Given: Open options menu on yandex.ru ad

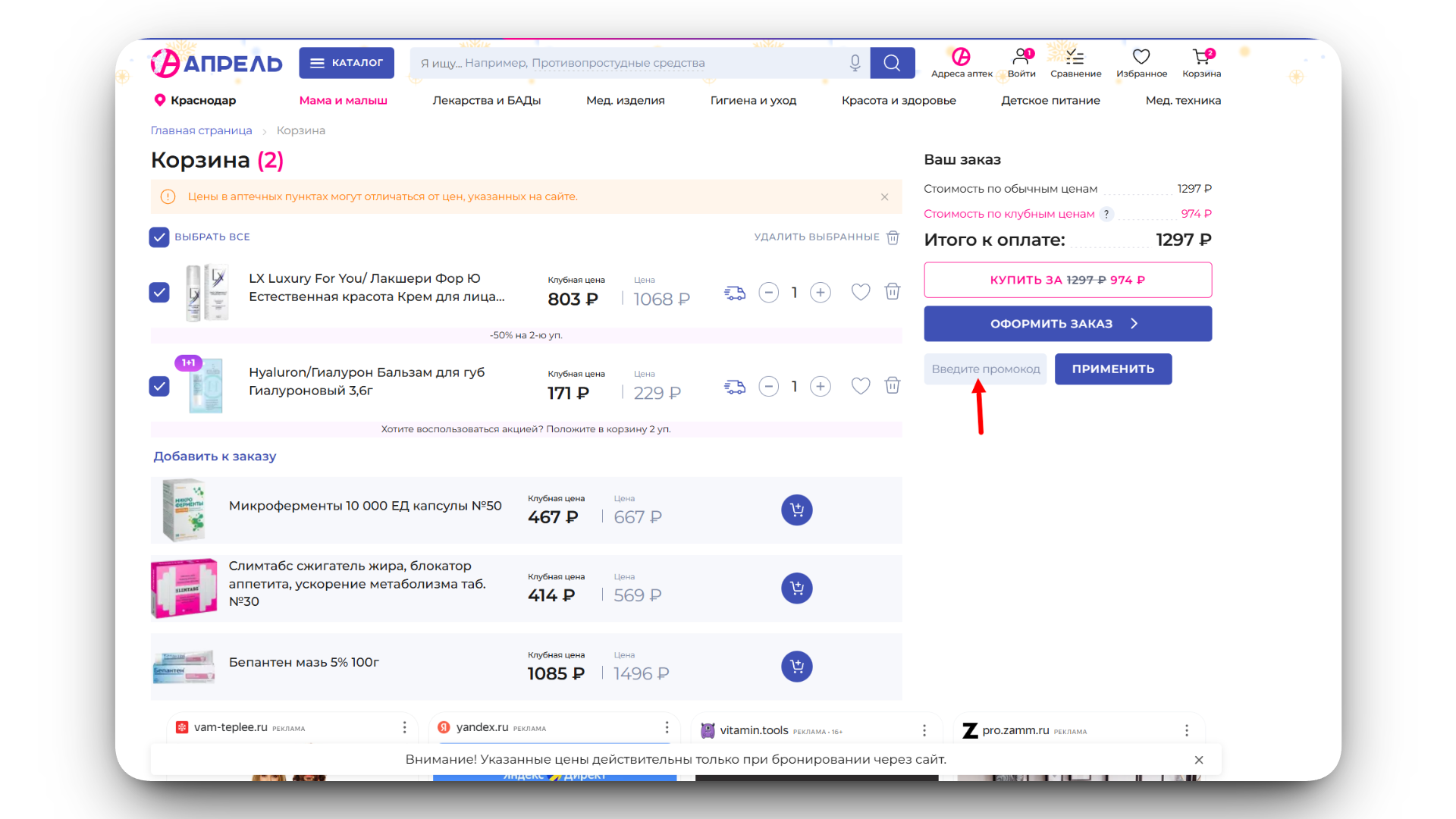Looking at the screenshot, I should (x=667, y=727).
